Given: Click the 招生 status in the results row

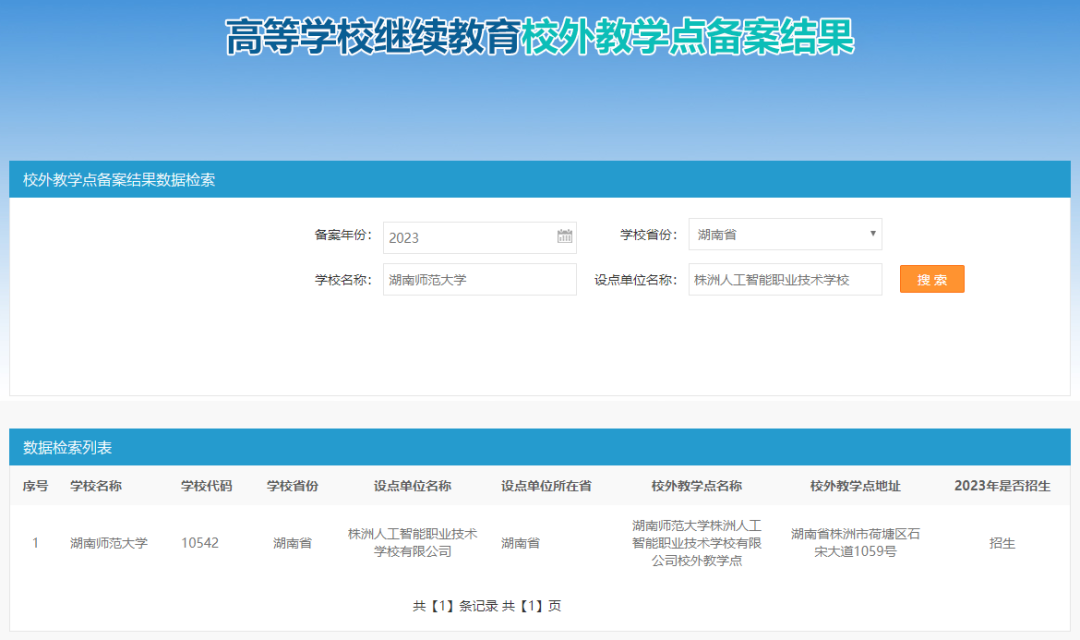Looking at the screenshot, I should coord(1002,543).
